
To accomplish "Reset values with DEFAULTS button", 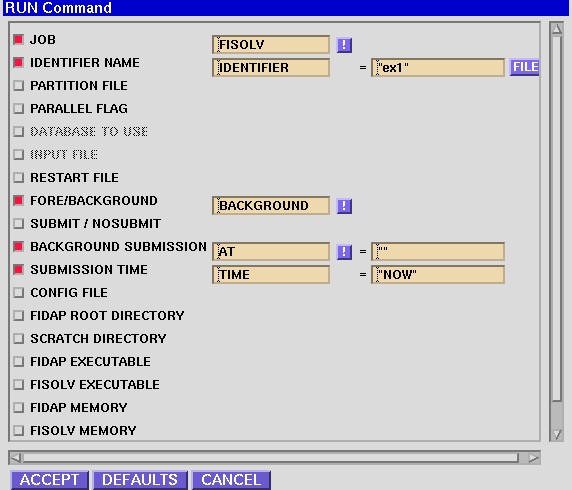I will click(x=140, y=480).
